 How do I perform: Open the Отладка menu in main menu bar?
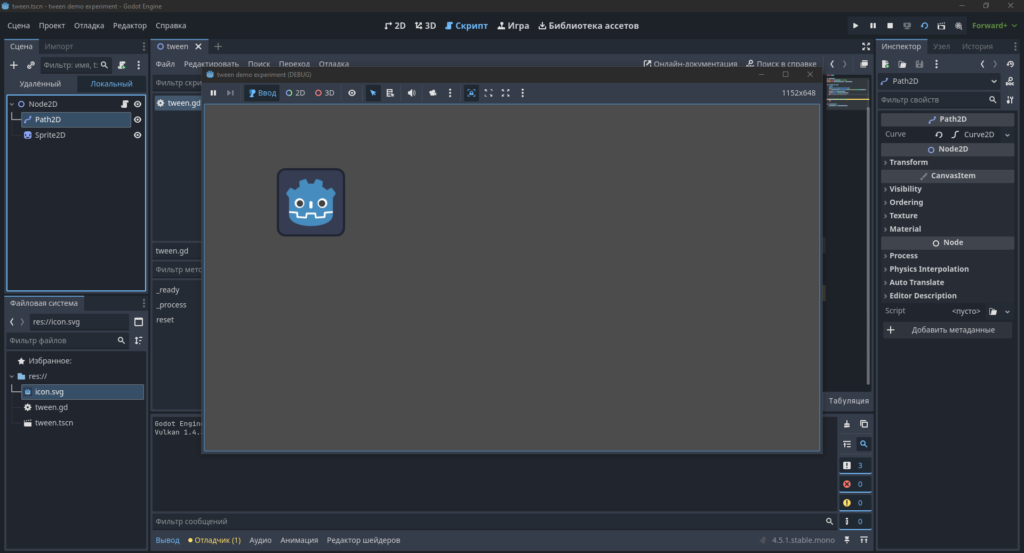[89, 26]
